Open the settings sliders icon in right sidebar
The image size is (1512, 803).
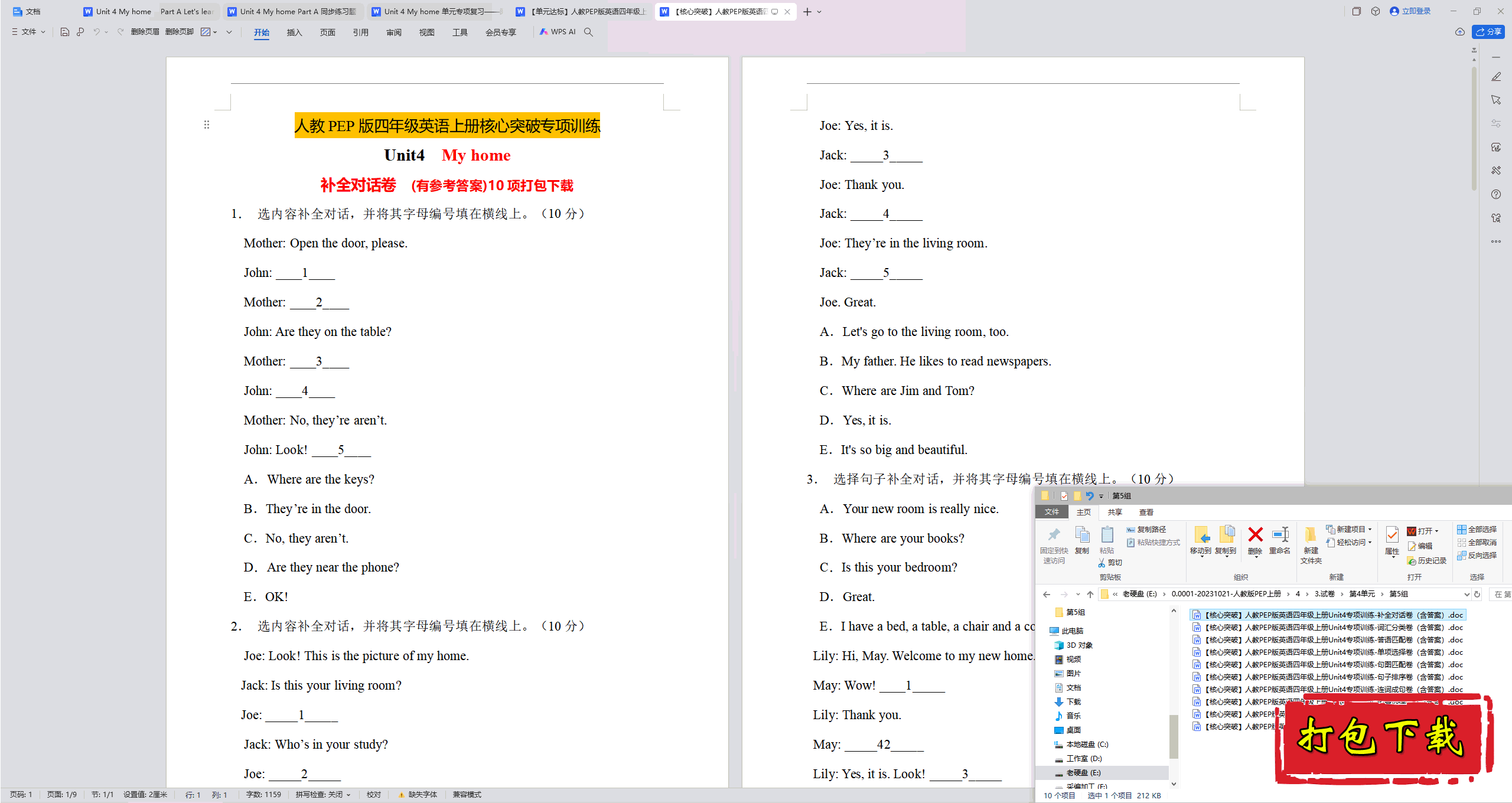[1495, 123]
